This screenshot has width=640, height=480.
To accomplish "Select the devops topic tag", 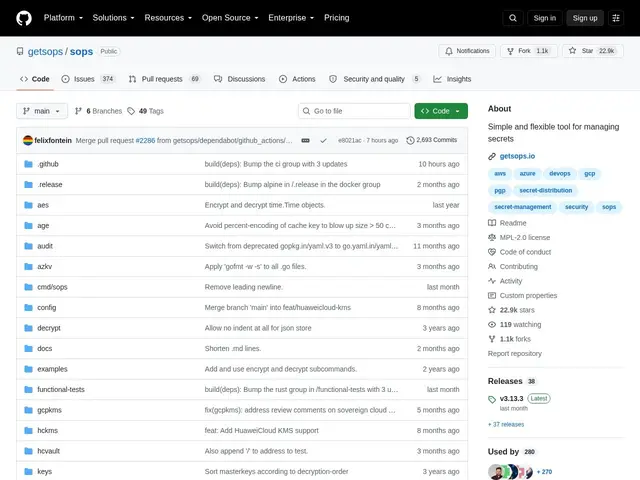I will pyautogui.click(x=560, y=173).
